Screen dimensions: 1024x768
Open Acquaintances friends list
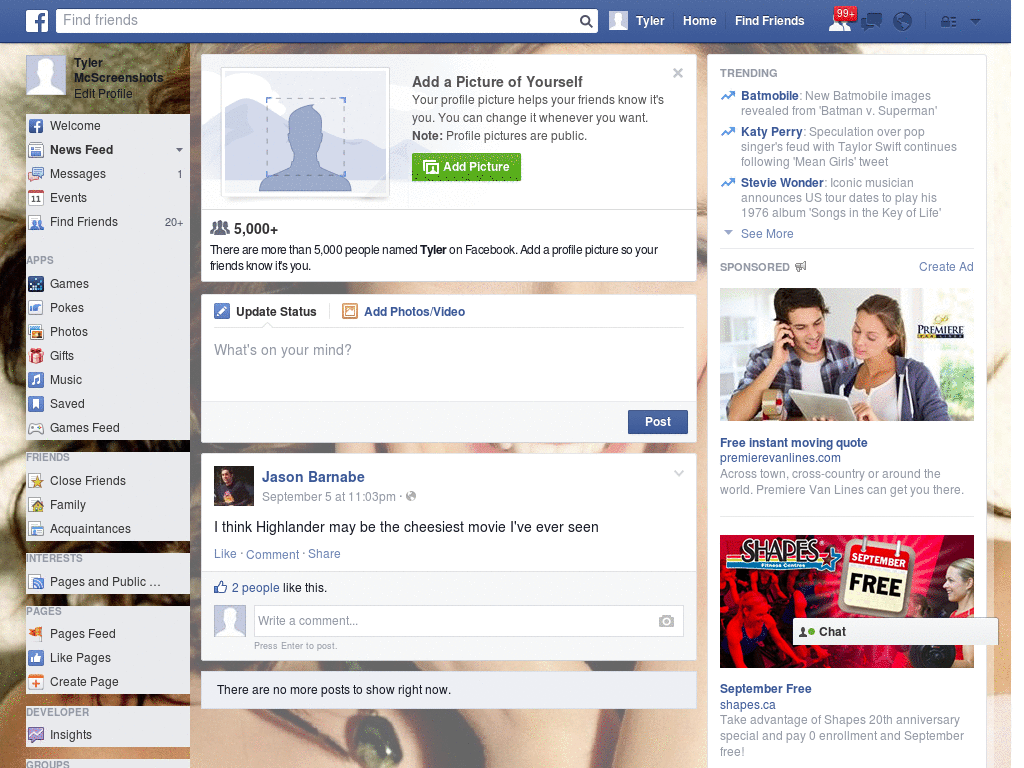(108, 529)
